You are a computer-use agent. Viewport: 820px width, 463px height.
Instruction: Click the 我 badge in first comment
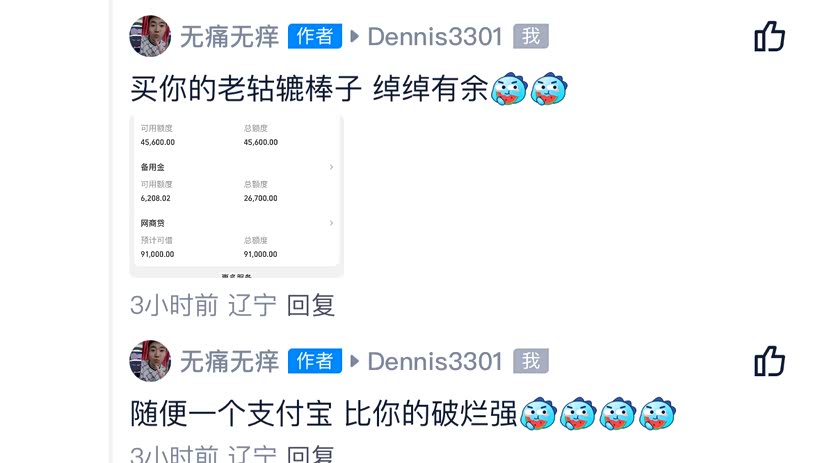coord(531,36)
